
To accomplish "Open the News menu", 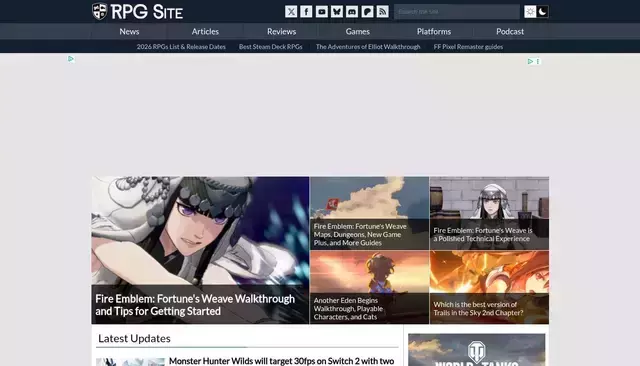I will tap(129, 31).
